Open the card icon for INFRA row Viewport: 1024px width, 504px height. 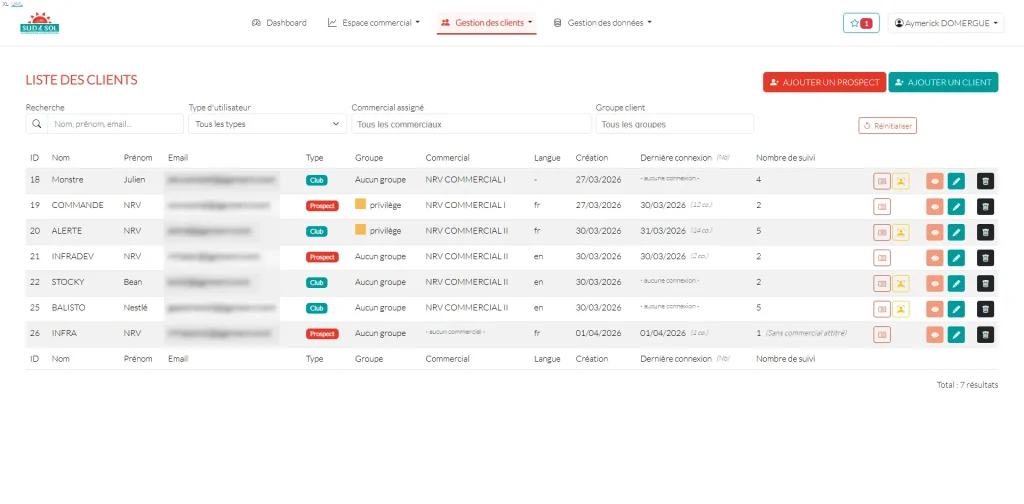coord(882,335)
